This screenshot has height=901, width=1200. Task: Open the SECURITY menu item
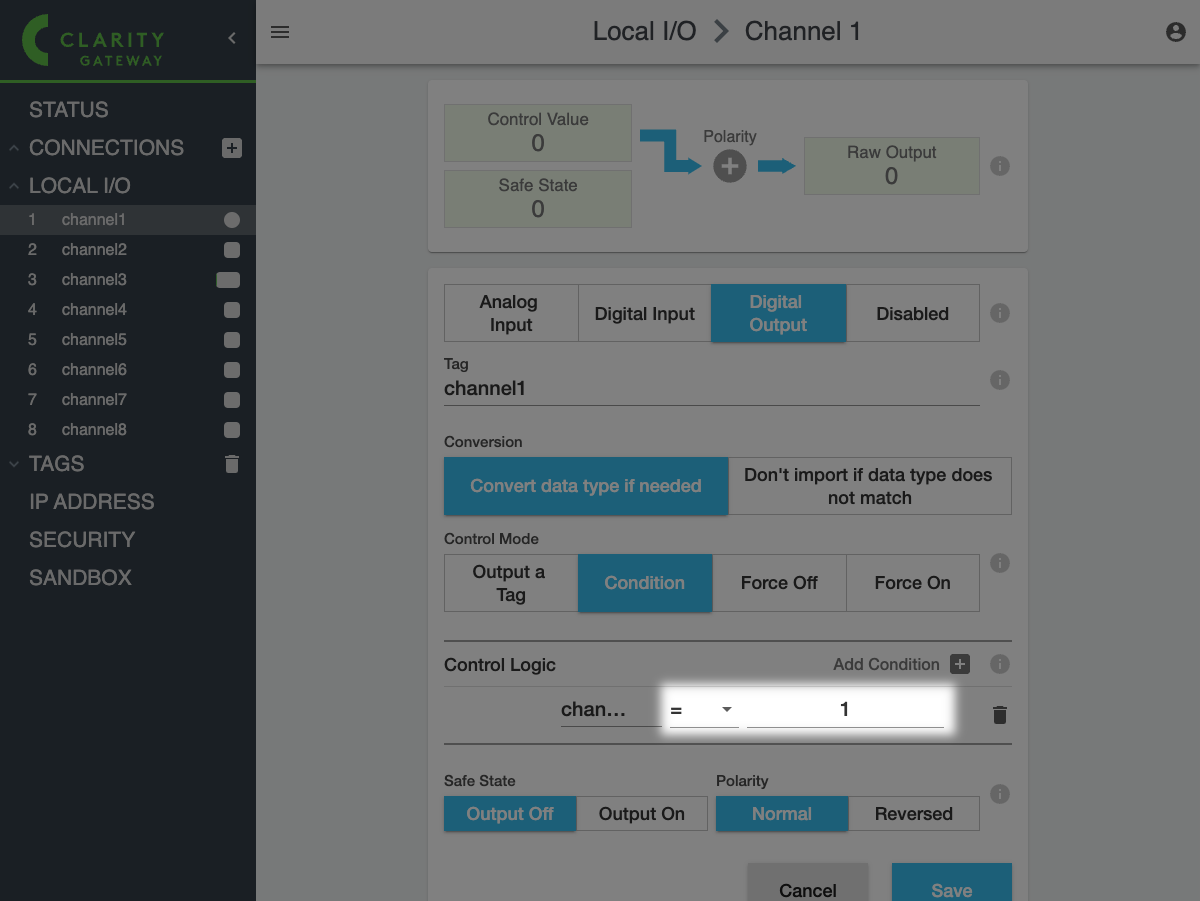(82, 540)
